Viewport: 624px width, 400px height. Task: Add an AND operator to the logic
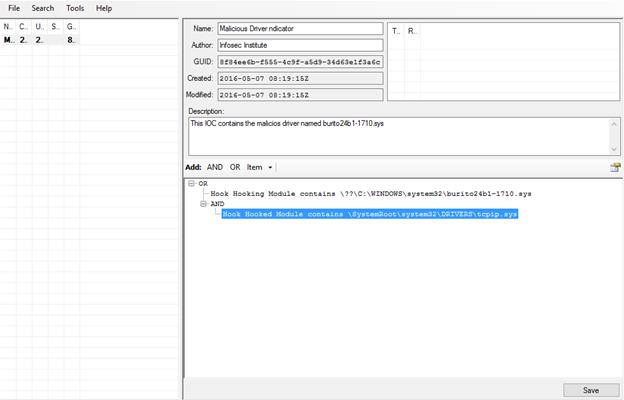pos(215,167)
